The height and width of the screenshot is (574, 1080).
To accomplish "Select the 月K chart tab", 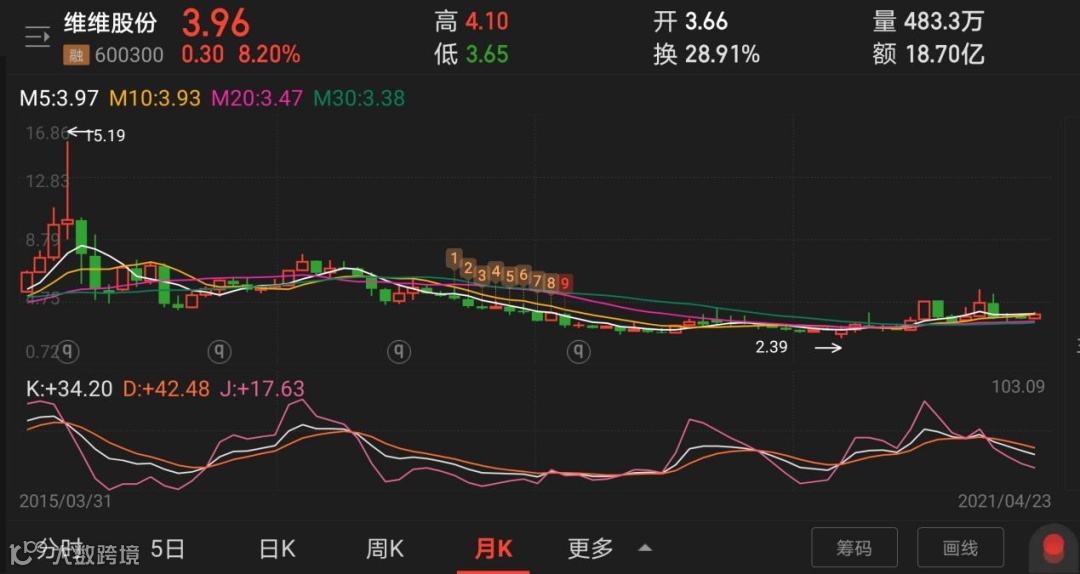I will coord(493,549).
